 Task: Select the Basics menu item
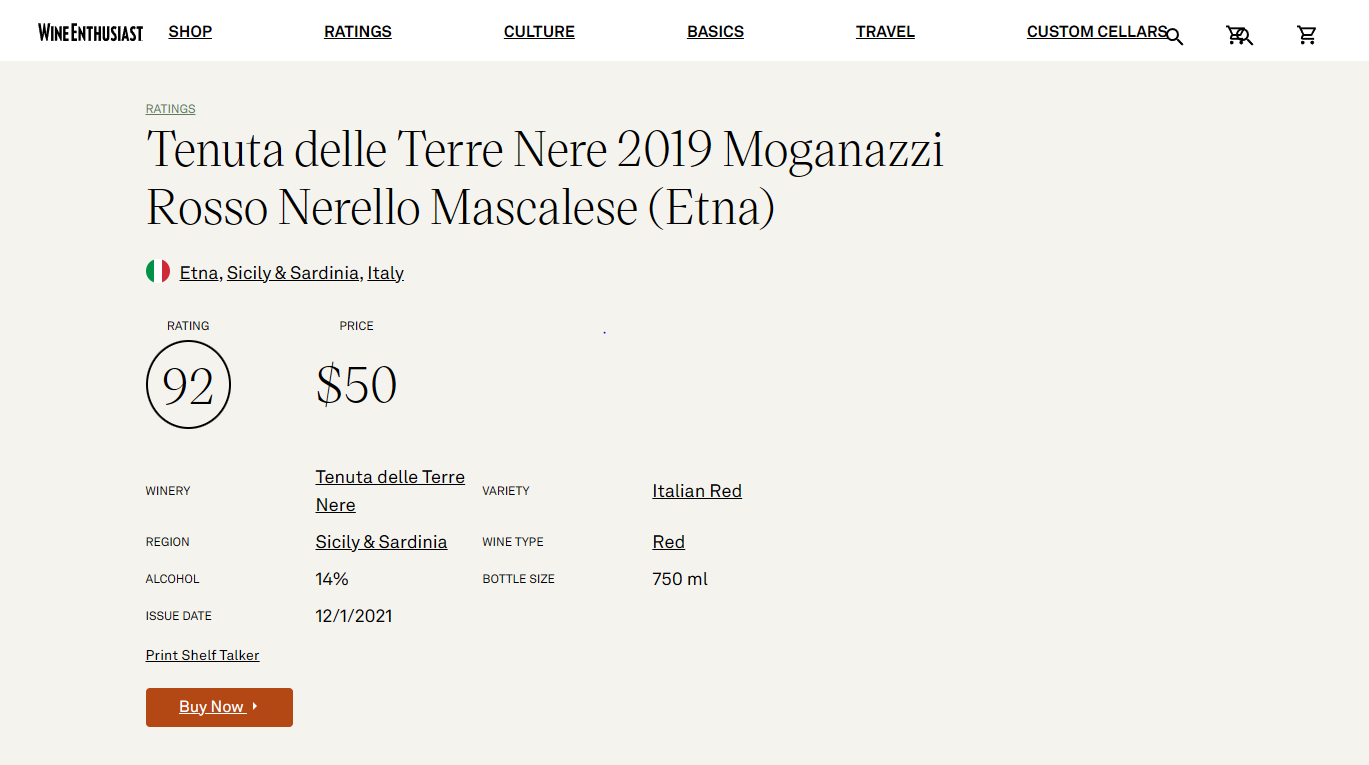[715, 32]
